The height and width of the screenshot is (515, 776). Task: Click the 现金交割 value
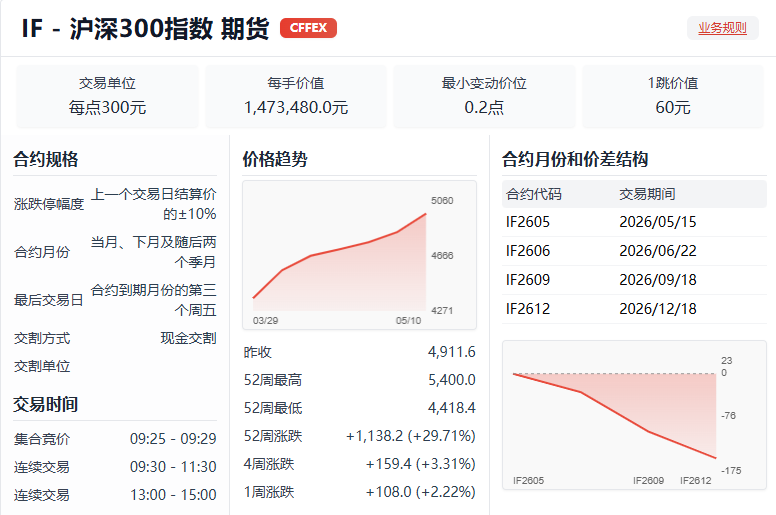(x=189, y=338)
